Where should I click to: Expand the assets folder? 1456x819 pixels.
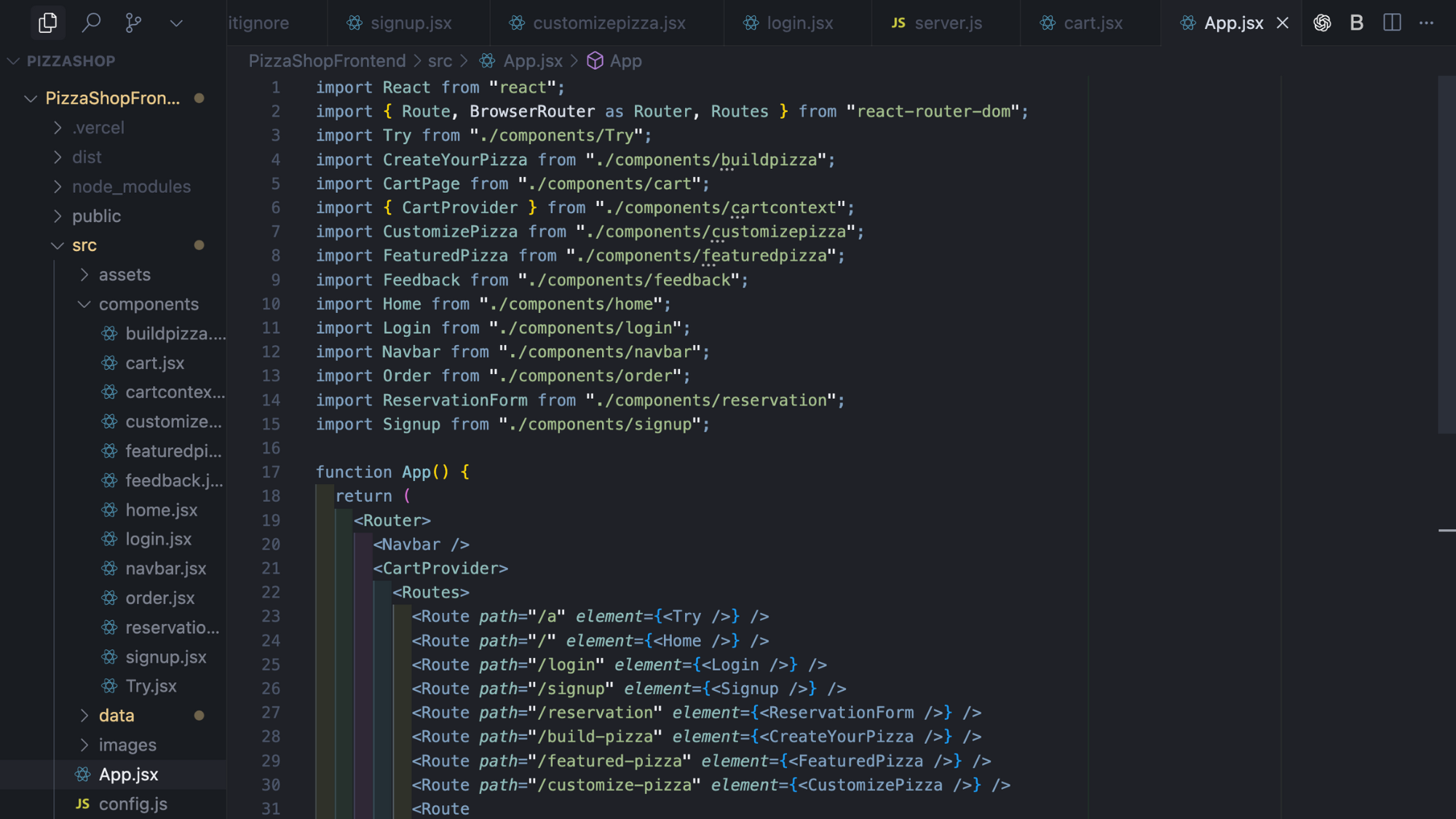(113, 274)
